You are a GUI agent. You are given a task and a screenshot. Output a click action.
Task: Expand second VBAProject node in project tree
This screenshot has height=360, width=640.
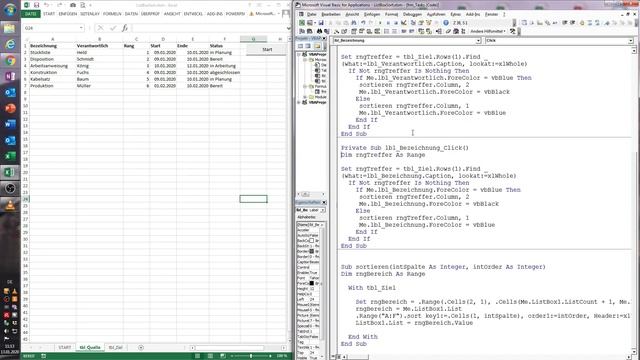299,102
